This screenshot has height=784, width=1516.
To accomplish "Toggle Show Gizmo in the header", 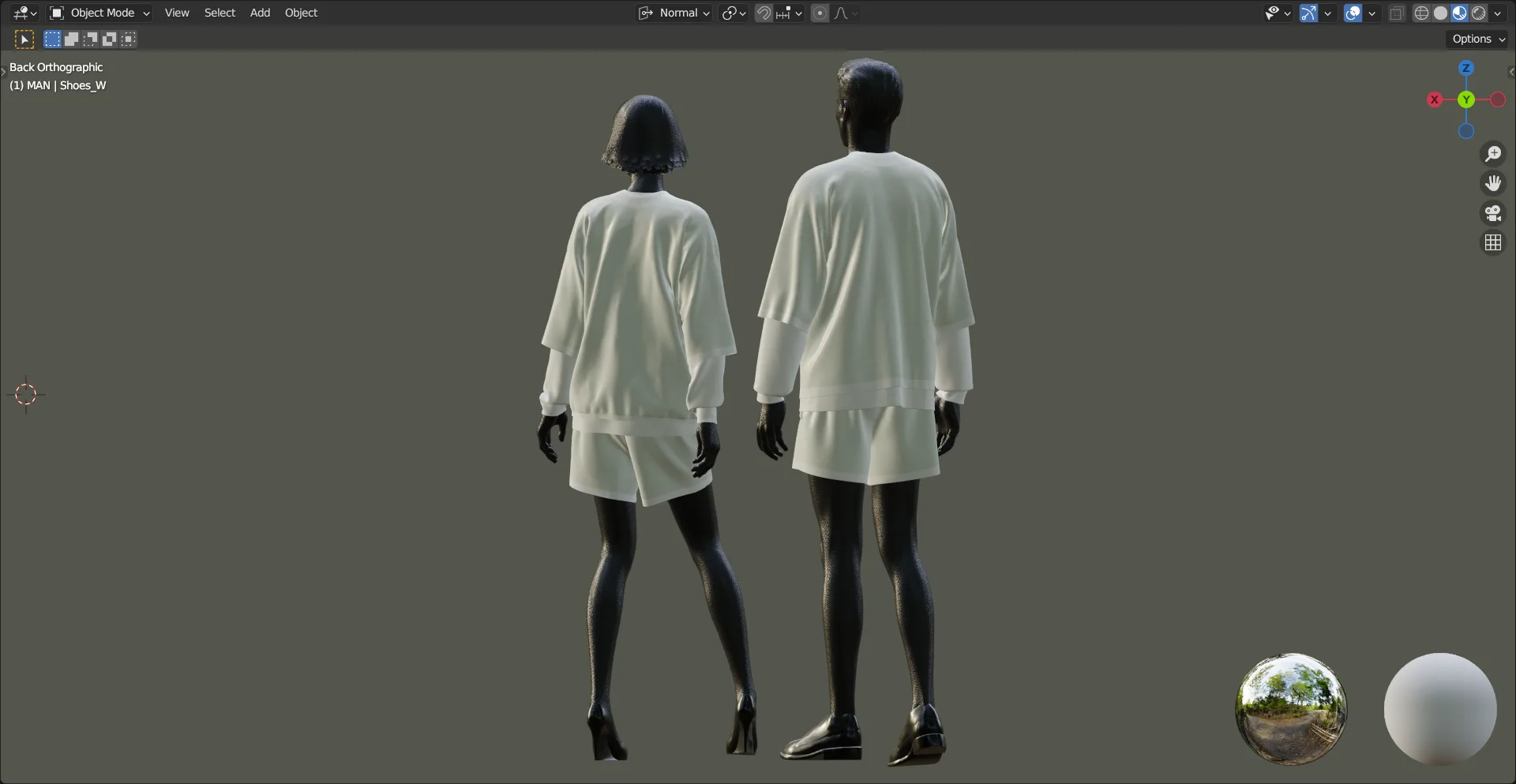I will pos(1308,13).
